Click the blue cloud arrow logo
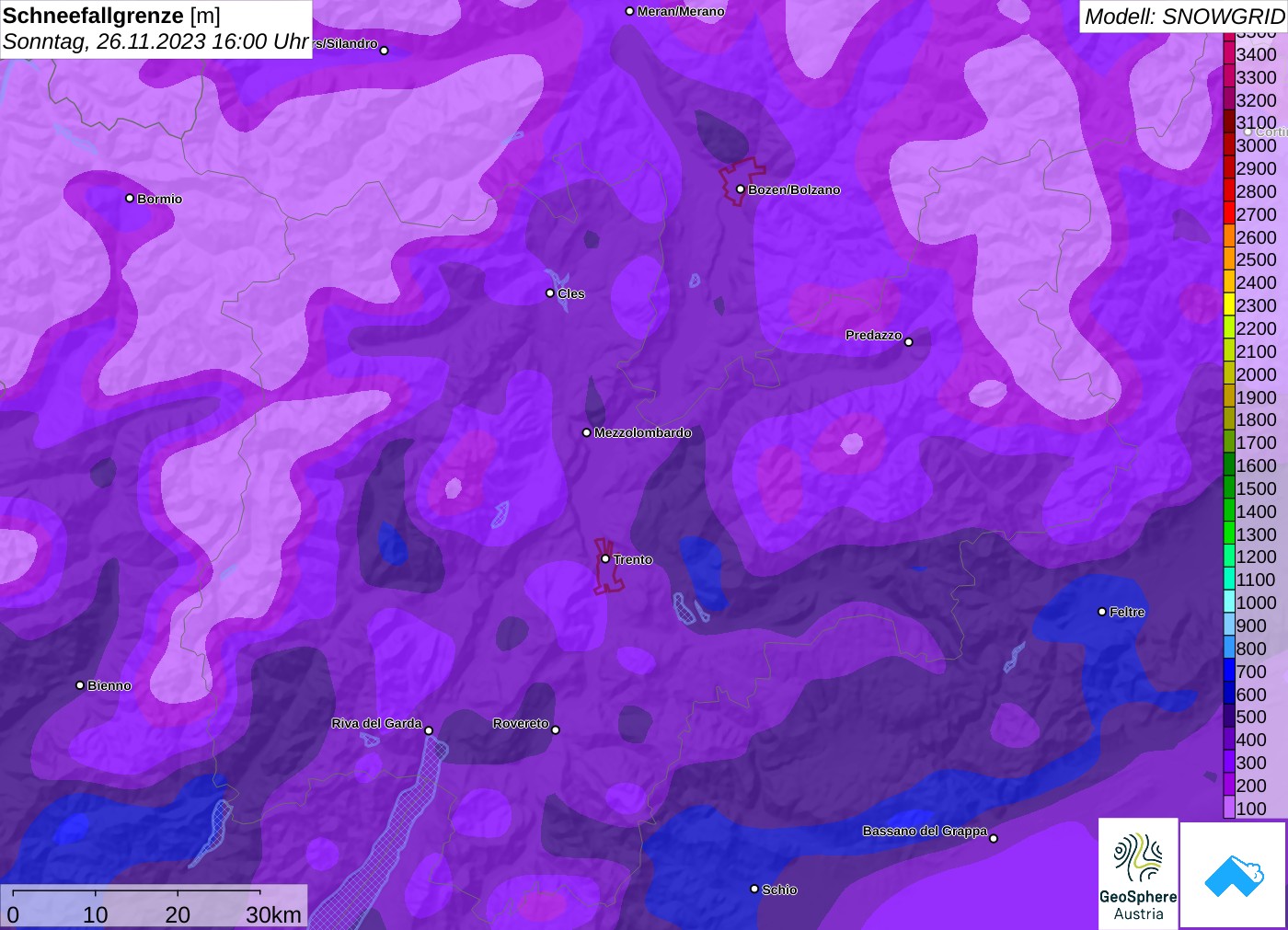The height and width of the screenshot is (930, 1288). tap(1234, 875)
